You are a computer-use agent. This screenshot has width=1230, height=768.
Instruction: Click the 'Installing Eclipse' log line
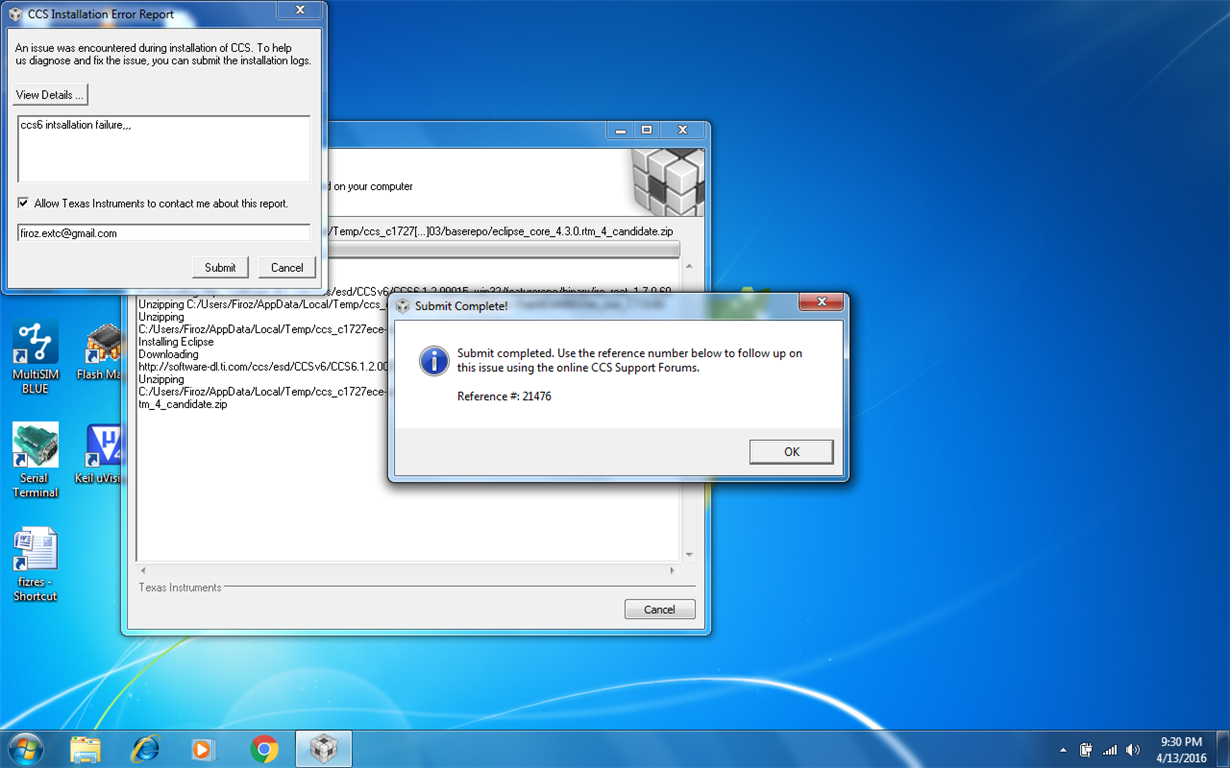point(175,342)
